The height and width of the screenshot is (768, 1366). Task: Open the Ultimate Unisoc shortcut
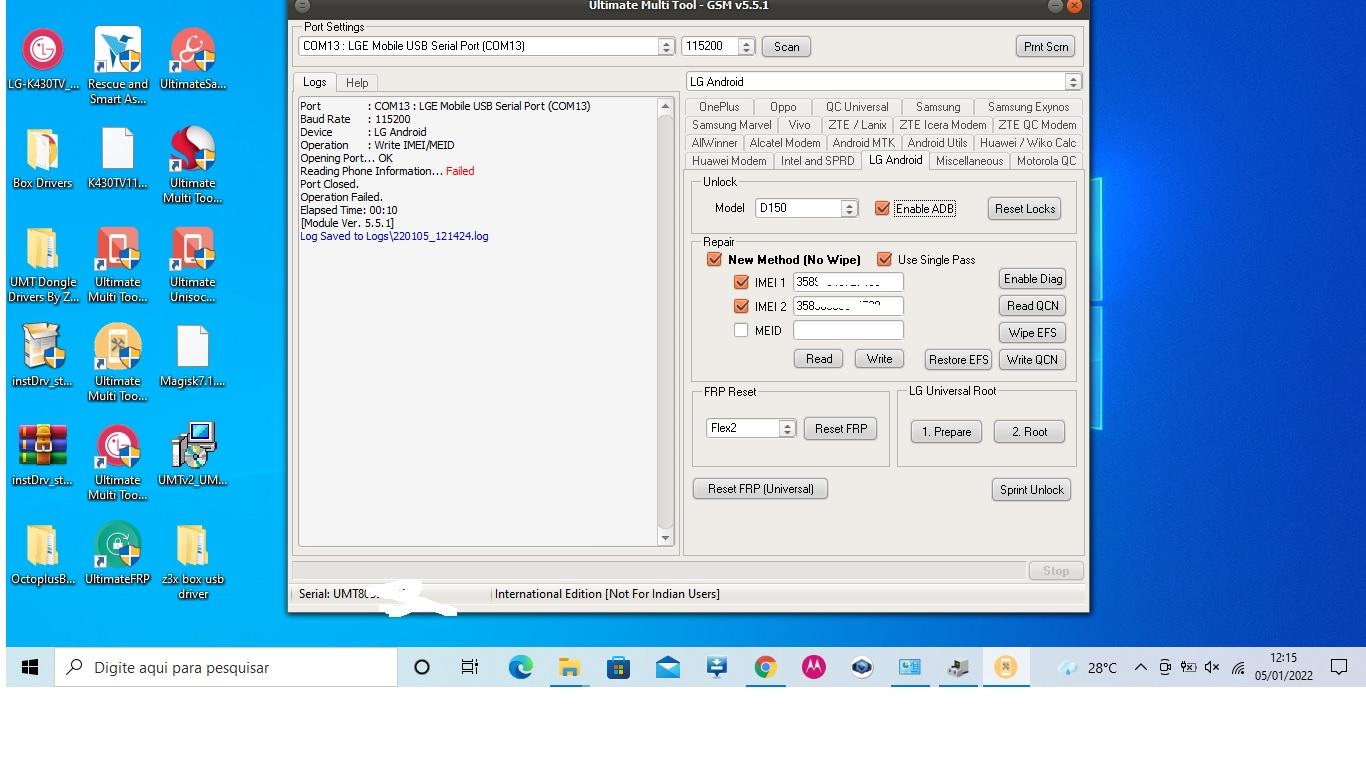tap(193, 264)
